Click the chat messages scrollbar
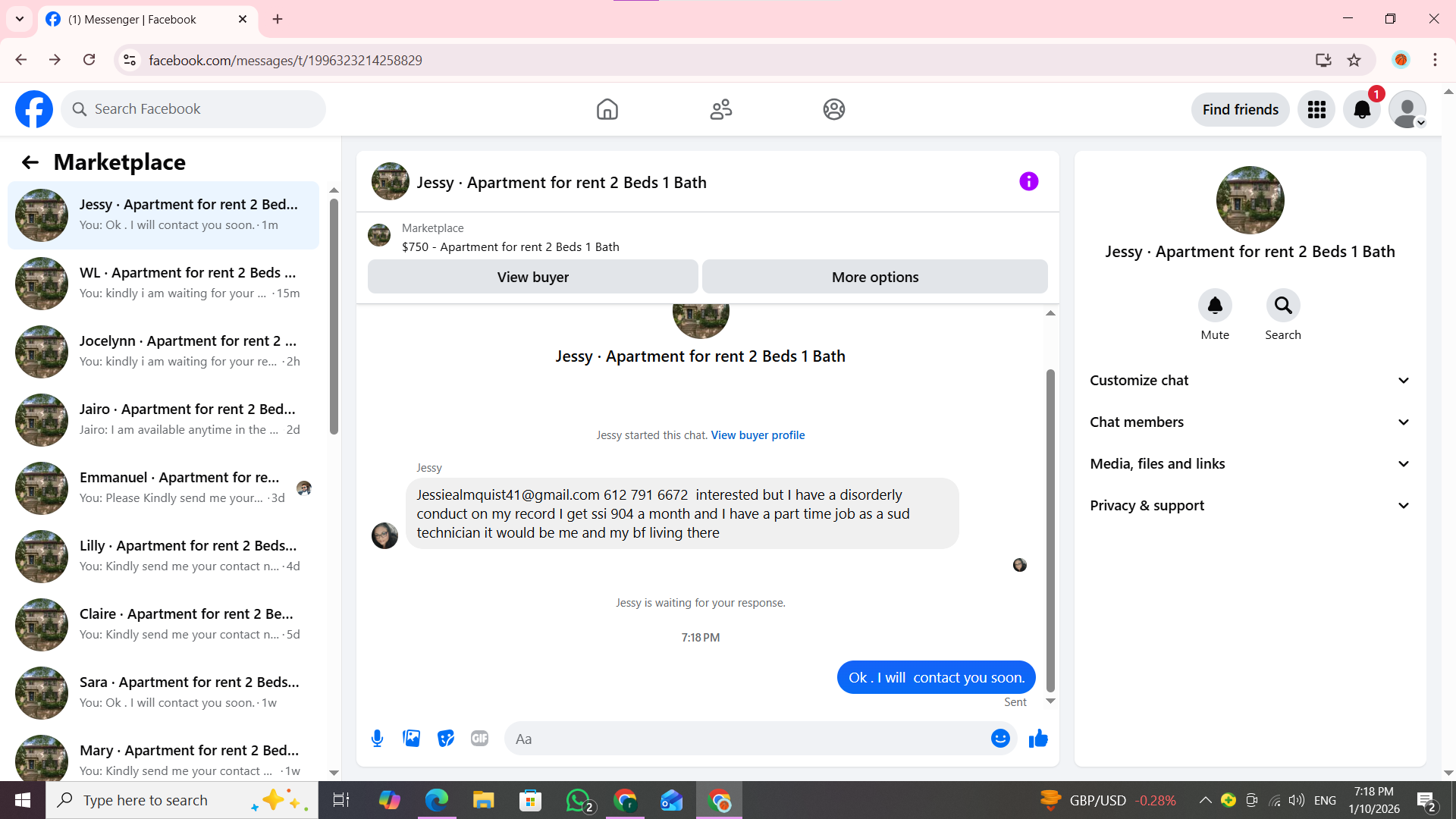1456x819 pixels. coord(1050,531)
